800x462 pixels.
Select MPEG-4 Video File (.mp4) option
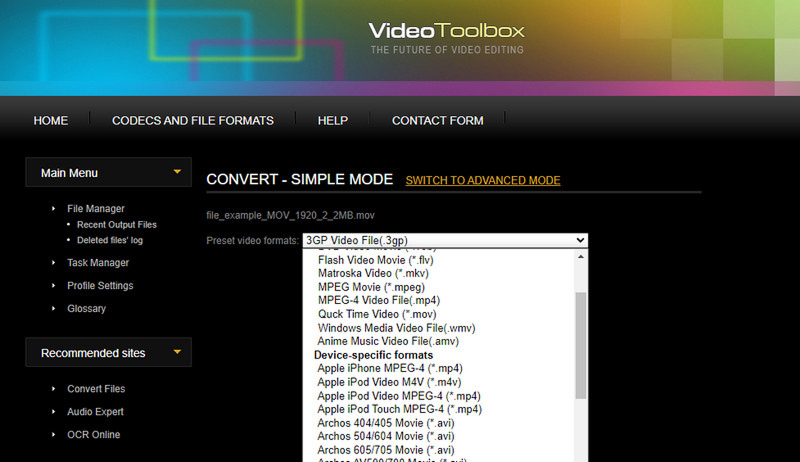pos(378,300)
